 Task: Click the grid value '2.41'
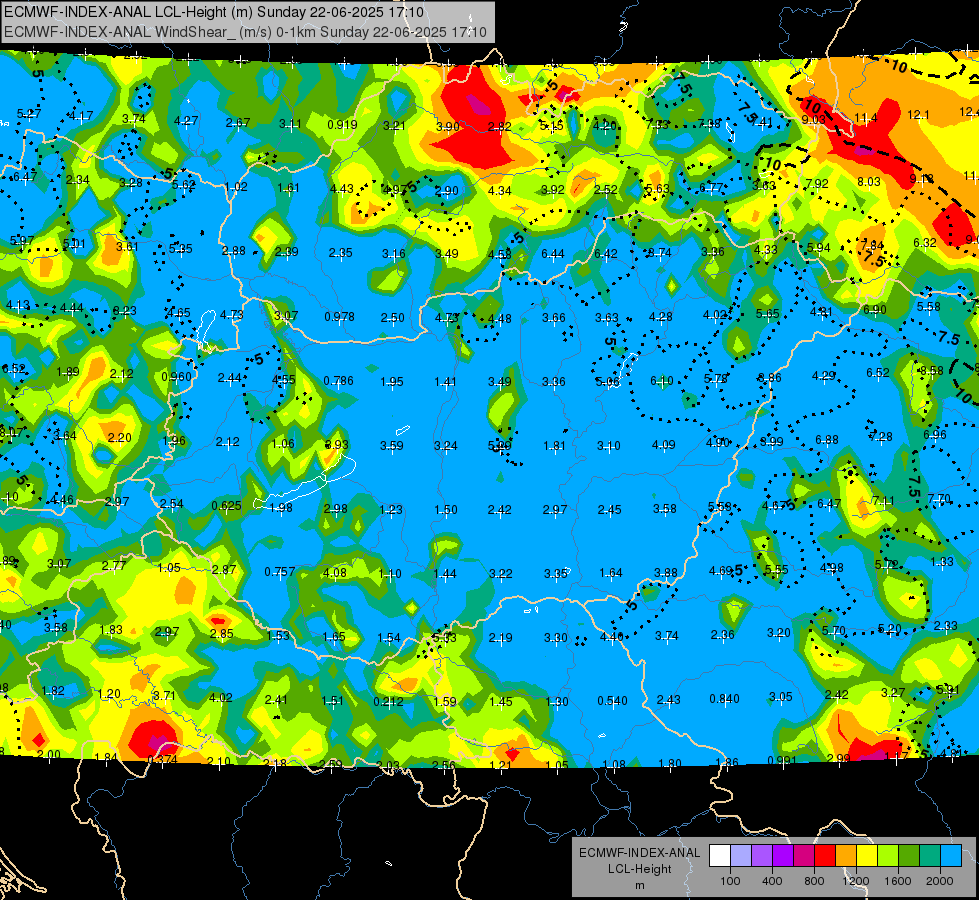(x=276, y=700)
